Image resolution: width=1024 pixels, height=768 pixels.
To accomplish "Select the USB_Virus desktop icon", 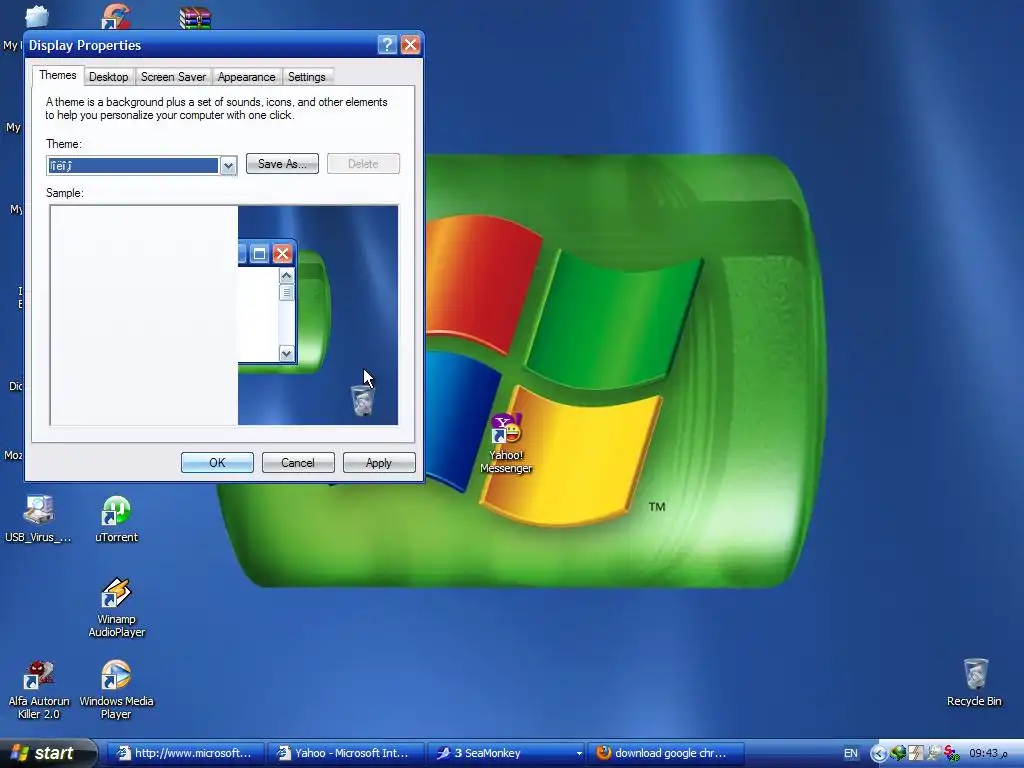I will click(x=39, y=520).
